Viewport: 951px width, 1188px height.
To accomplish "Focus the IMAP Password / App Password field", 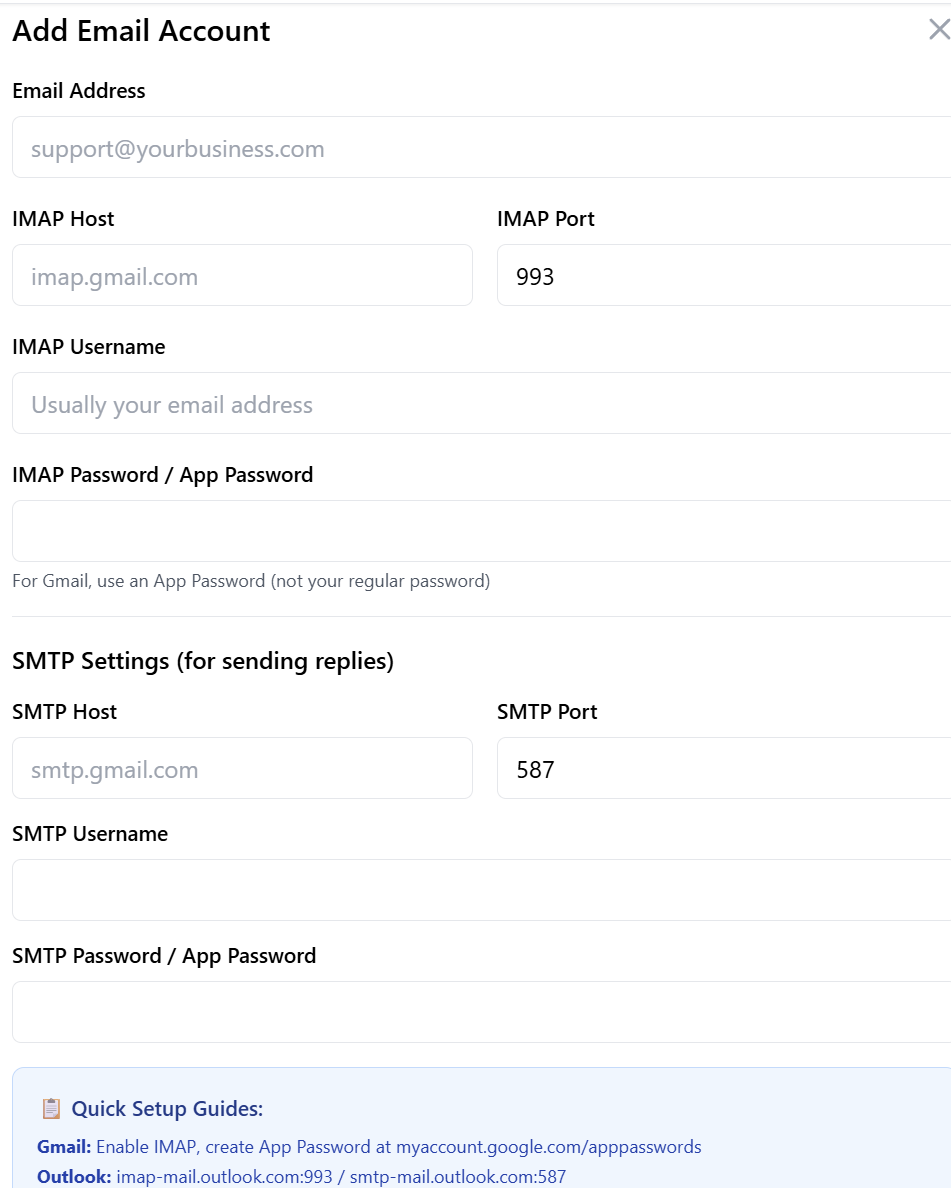I will tap(480, 532).
